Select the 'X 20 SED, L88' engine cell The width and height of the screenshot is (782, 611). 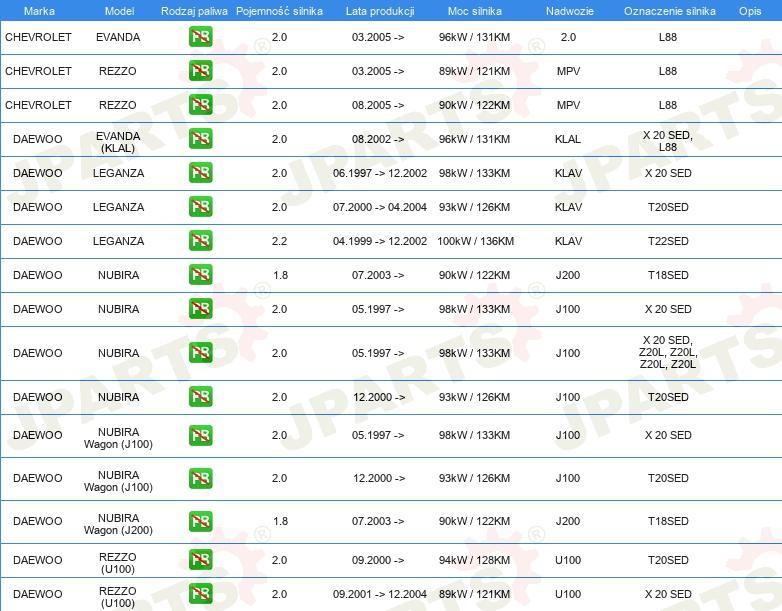pos(668,141)
